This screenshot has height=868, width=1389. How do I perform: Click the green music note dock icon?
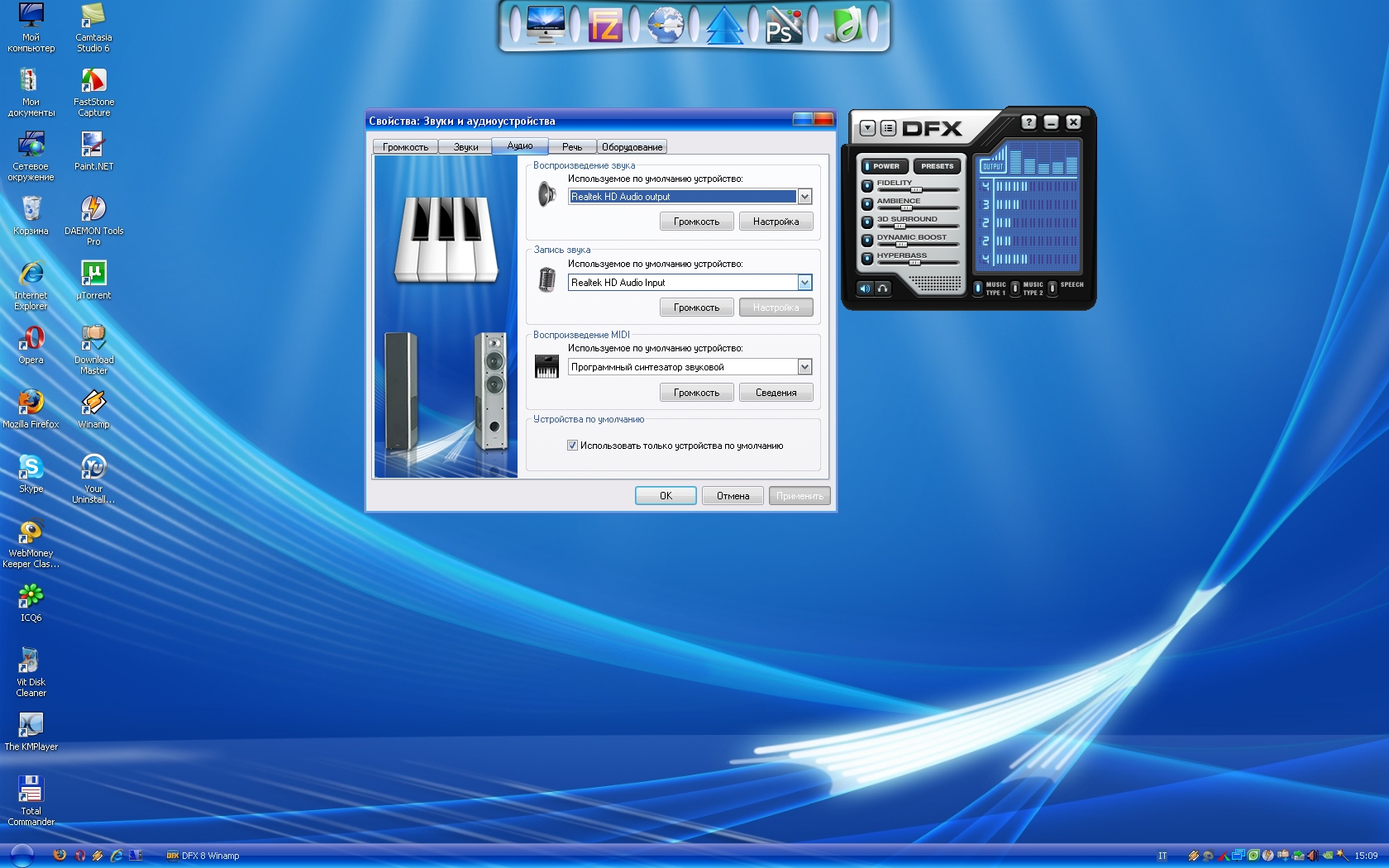[x=845, y=25]
